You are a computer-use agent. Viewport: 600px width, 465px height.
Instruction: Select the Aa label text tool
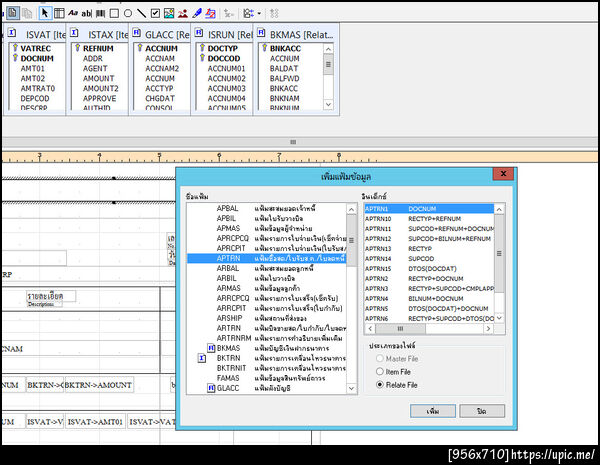73,13
